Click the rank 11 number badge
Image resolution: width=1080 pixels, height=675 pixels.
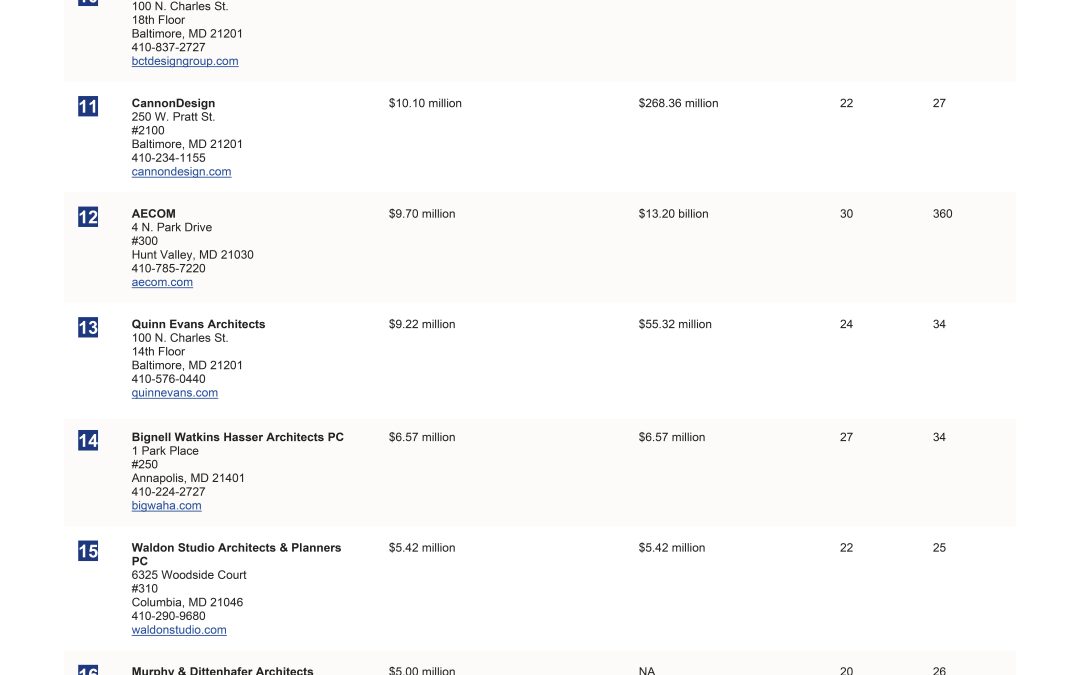pos(88,107)
